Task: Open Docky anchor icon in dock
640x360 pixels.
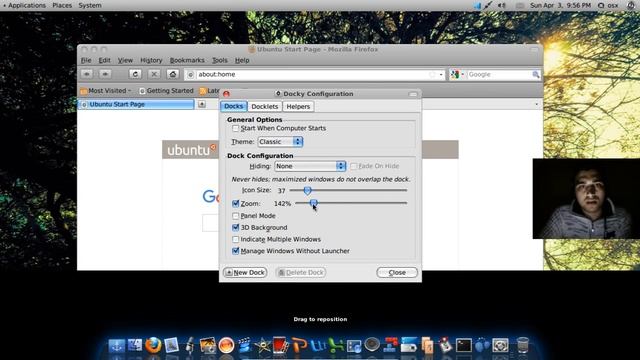Action: pyautogui.click(x=117, y=345)
